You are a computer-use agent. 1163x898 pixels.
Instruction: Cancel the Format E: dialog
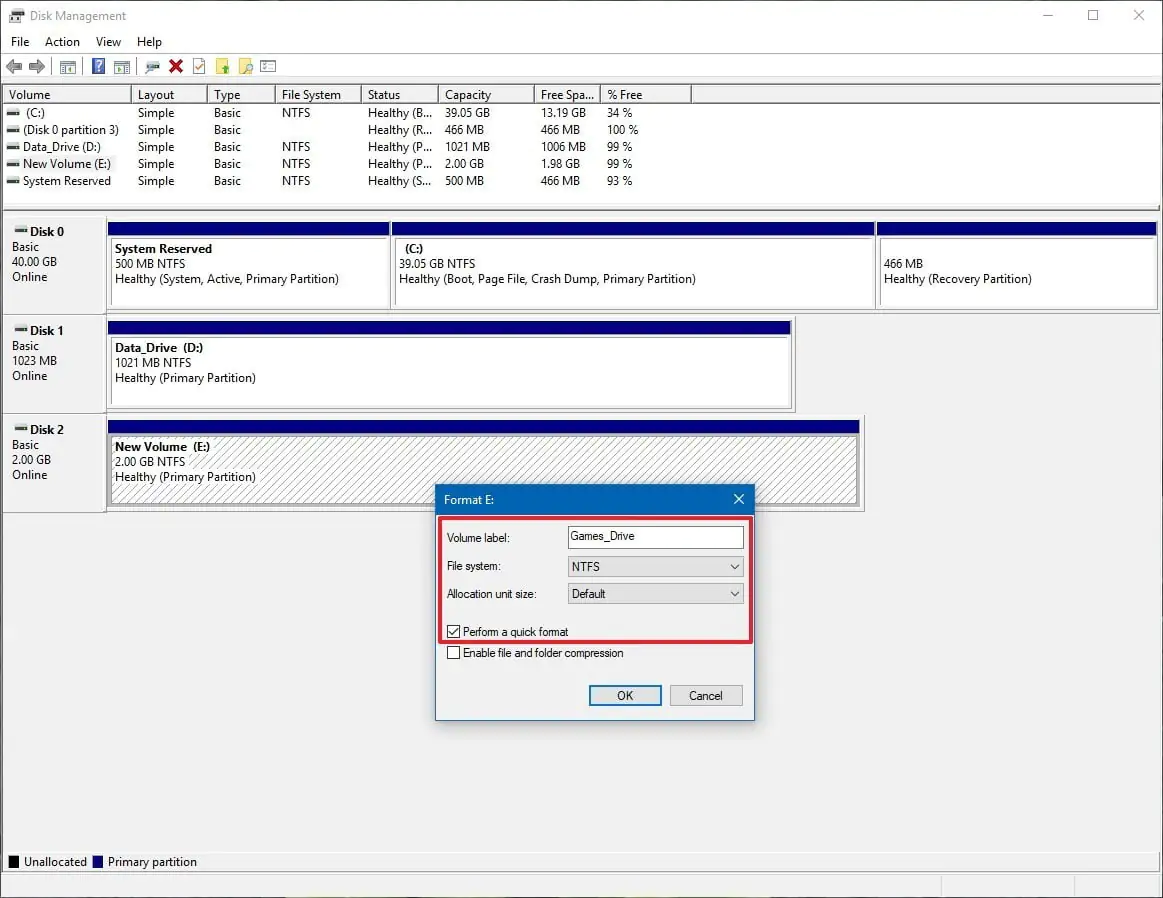(x=705, y=696)
